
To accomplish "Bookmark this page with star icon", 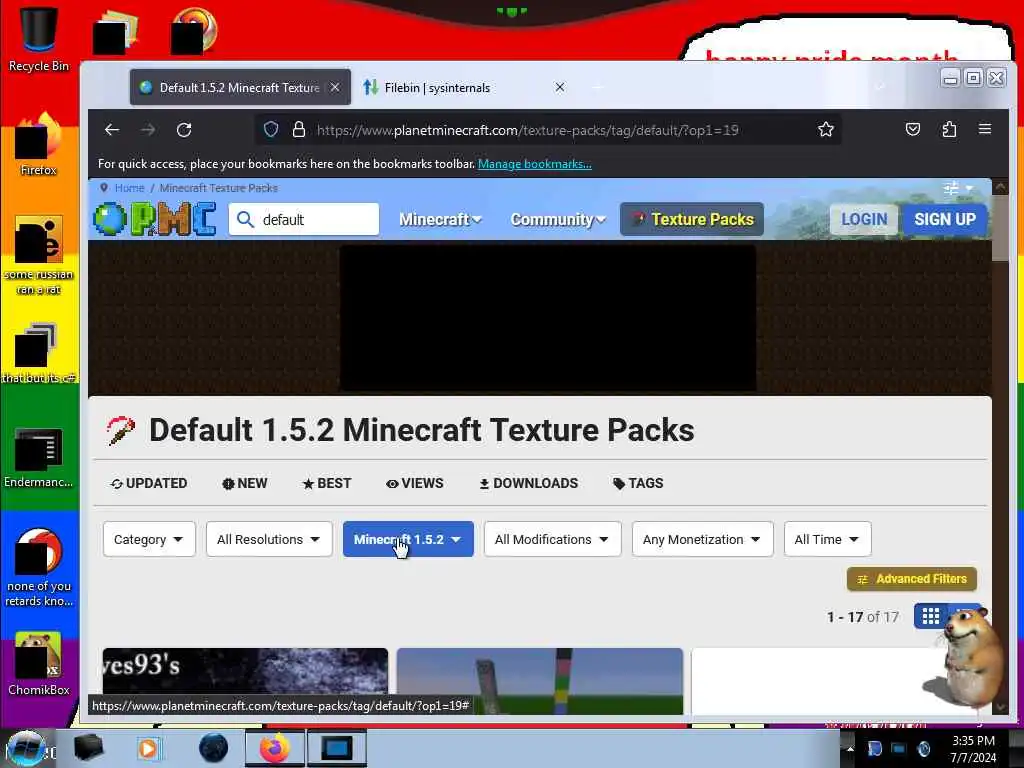I will [825, 129].
